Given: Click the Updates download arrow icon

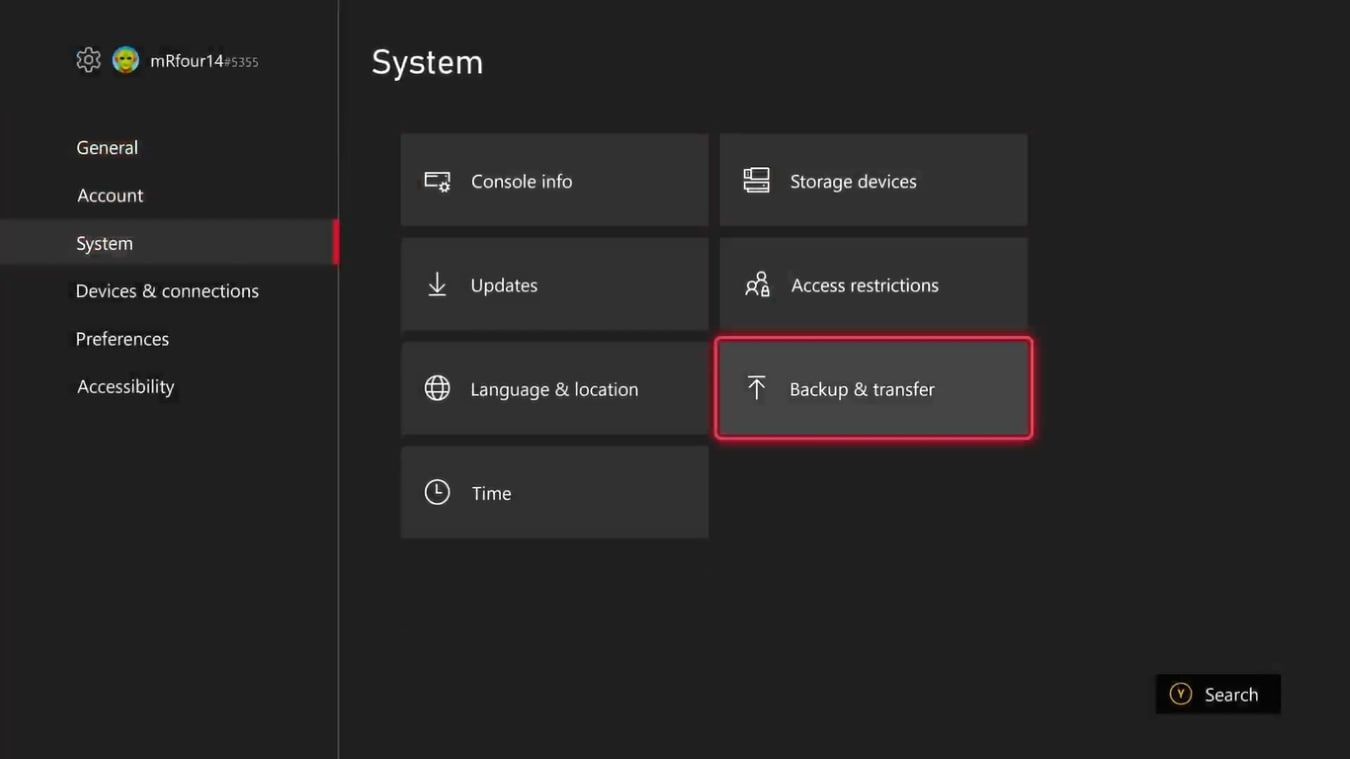Looking at the screenshot, I should [437, 285].
